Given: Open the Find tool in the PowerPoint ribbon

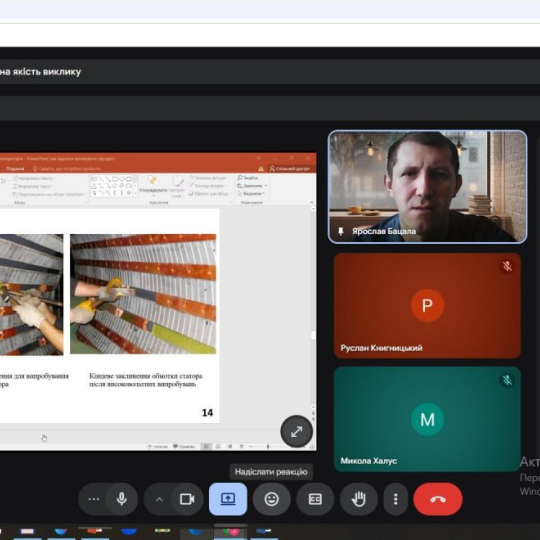Looking at the screenshot, I should coord(248,178).
